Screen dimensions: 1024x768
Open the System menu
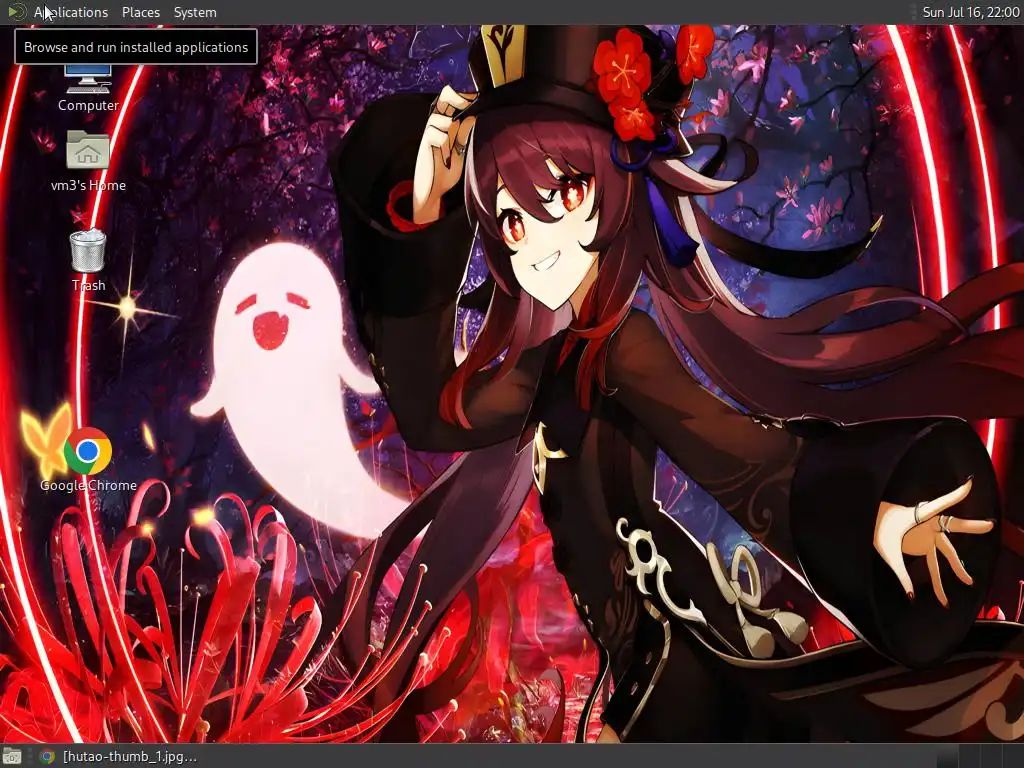195,12
